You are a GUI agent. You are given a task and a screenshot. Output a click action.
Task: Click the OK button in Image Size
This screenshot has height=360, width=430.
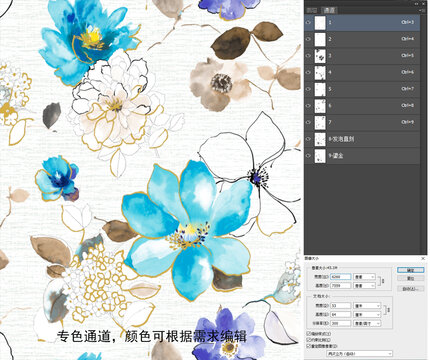410,270
